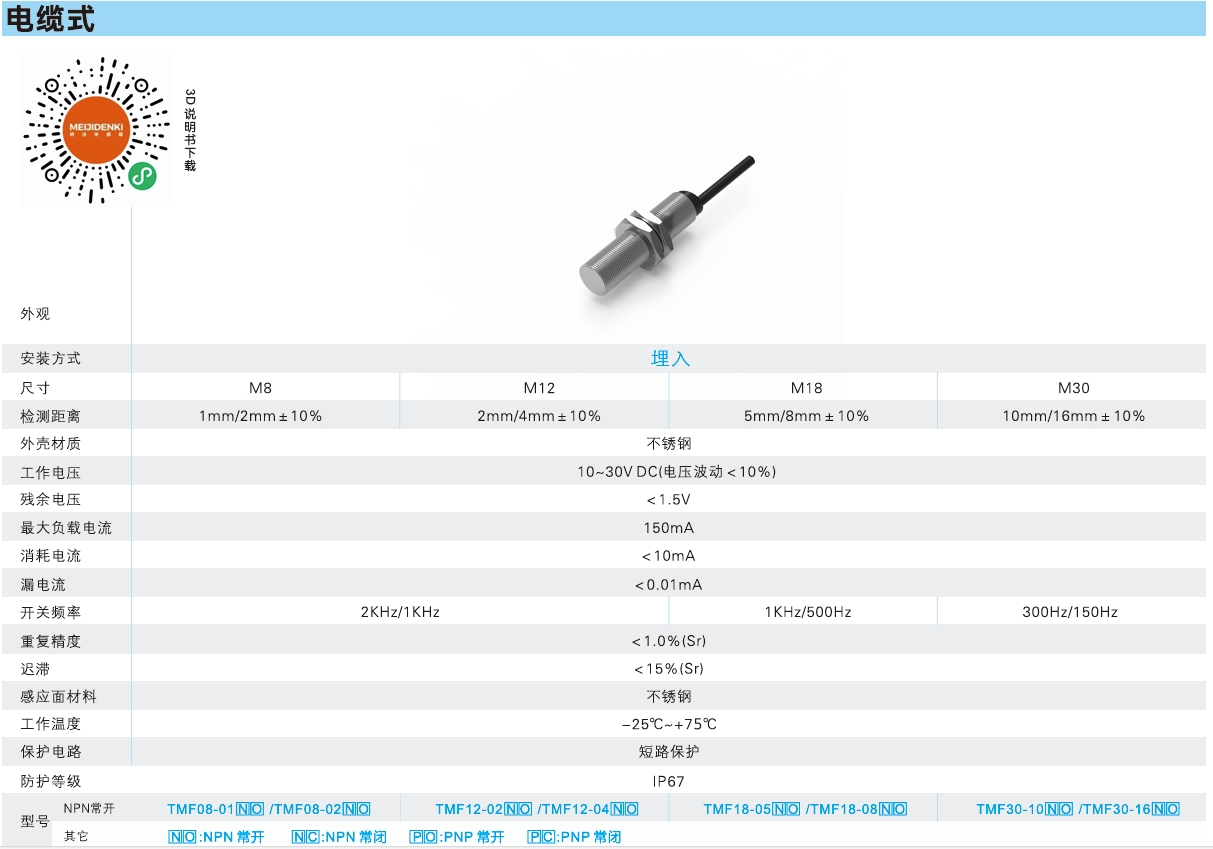Click the blue 埋入 installation type text
The height and width of the screenshot is (849, 1213).
coord(670,358)
